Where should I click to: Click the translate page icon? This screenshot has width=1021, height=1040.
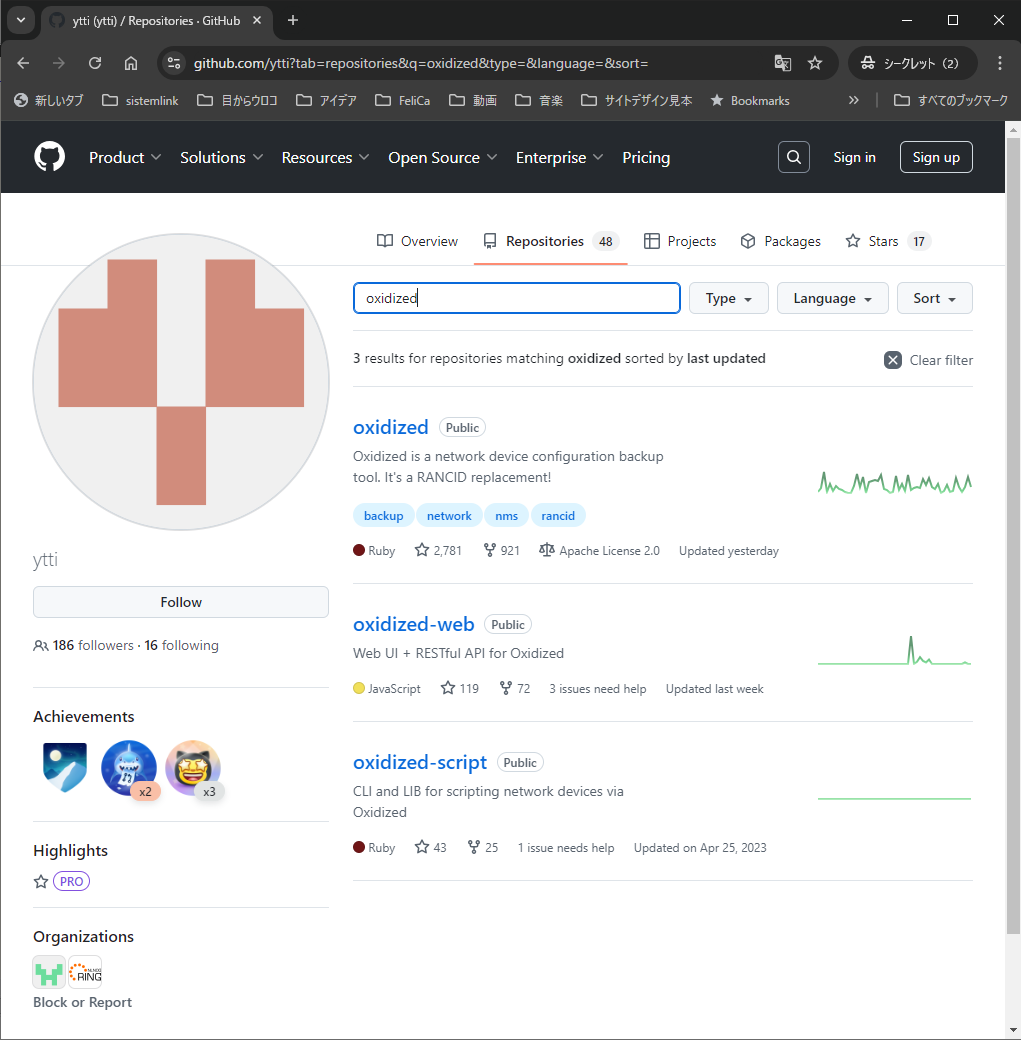point(782,63)
